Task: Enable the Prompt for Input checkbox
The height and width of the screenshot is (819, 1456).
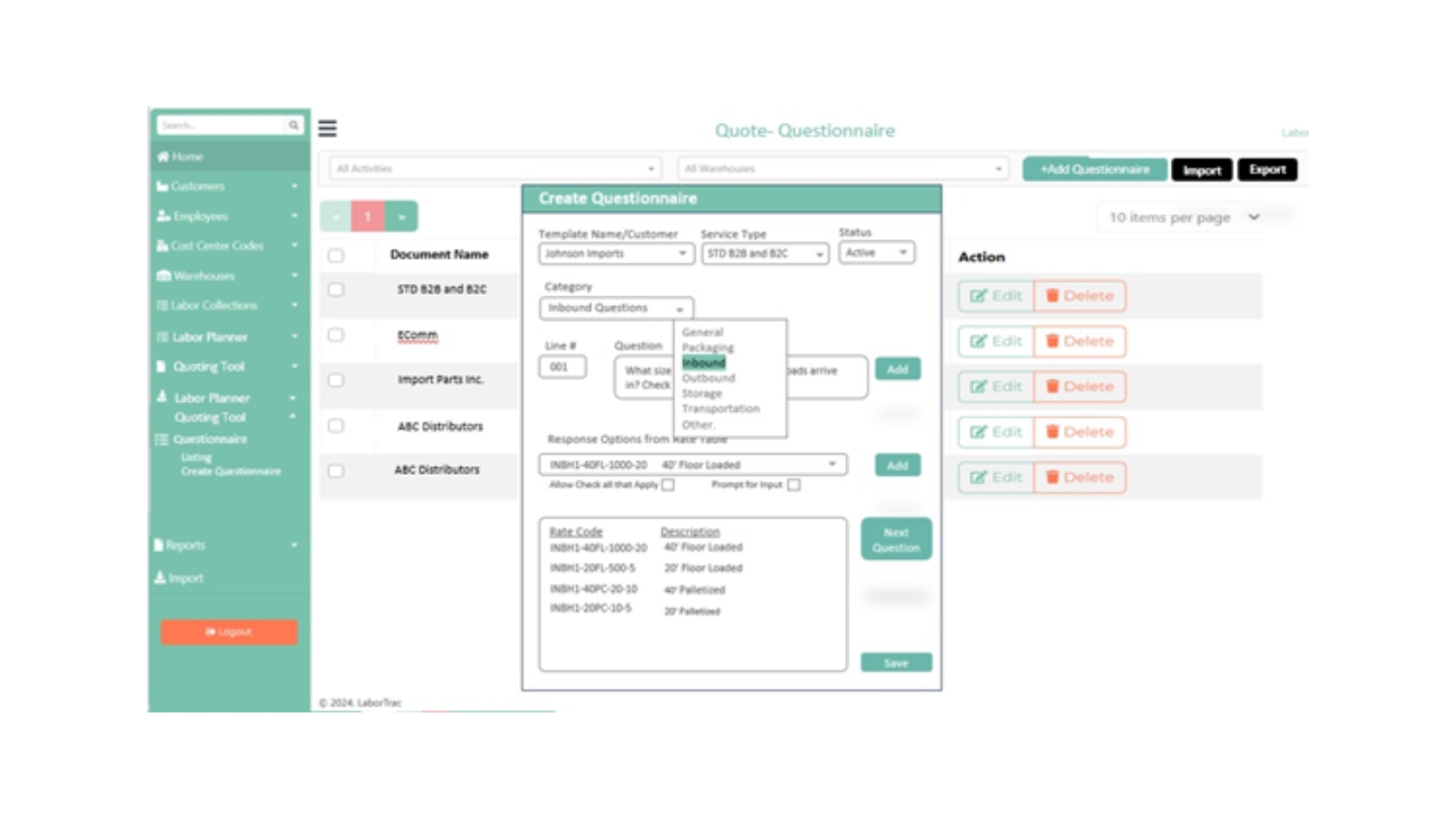Action: pyautogui.click(x=794, y=485)
